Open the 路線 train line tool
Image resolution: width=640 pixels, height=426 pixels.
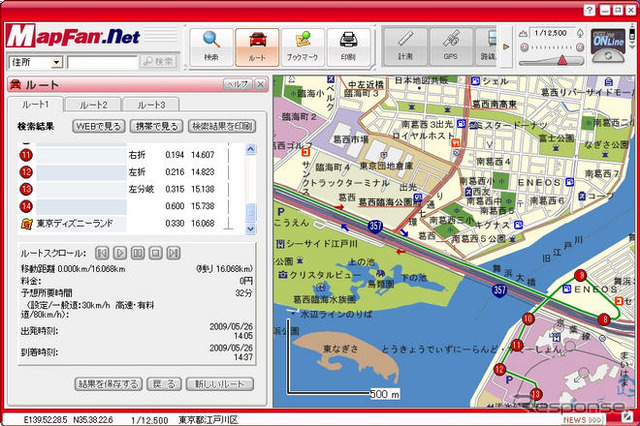(487, 47)
